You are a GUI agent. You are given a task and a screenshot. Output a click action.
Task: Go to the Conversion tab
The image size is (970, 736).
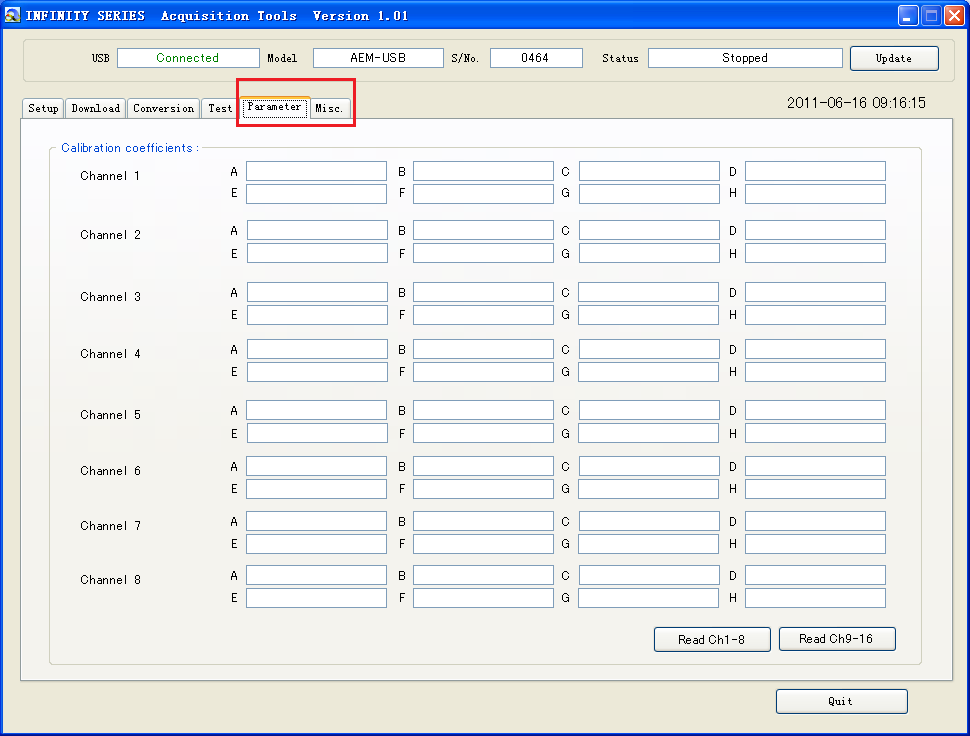[x=163, y=108]
